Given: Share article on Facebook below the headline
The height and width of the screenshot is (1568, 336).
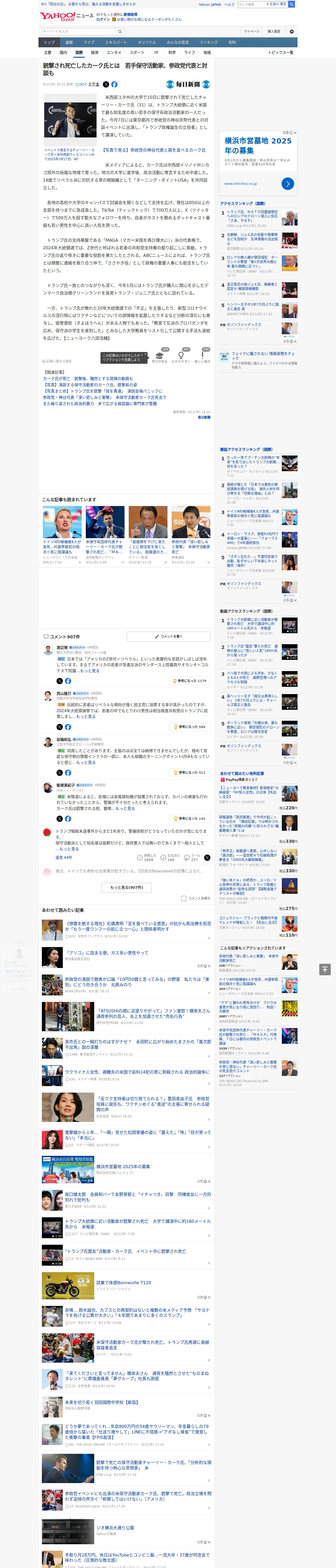Looking at the screenshot, I should [x=114, y=85].
